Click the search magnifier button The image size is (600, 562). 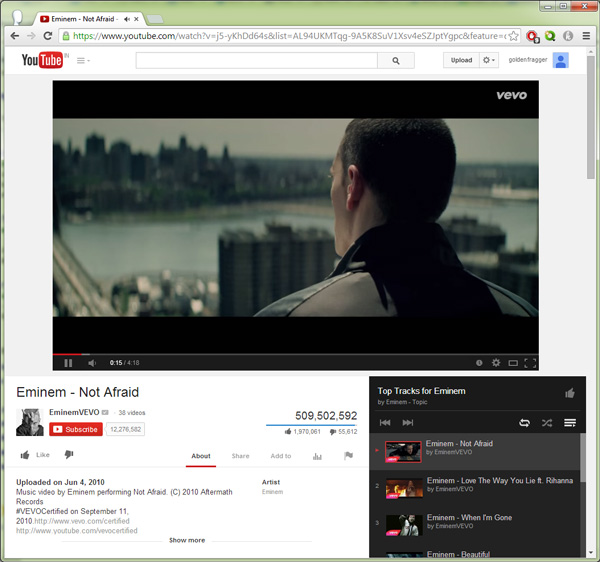pyautogui.click(x=396, y=60)
